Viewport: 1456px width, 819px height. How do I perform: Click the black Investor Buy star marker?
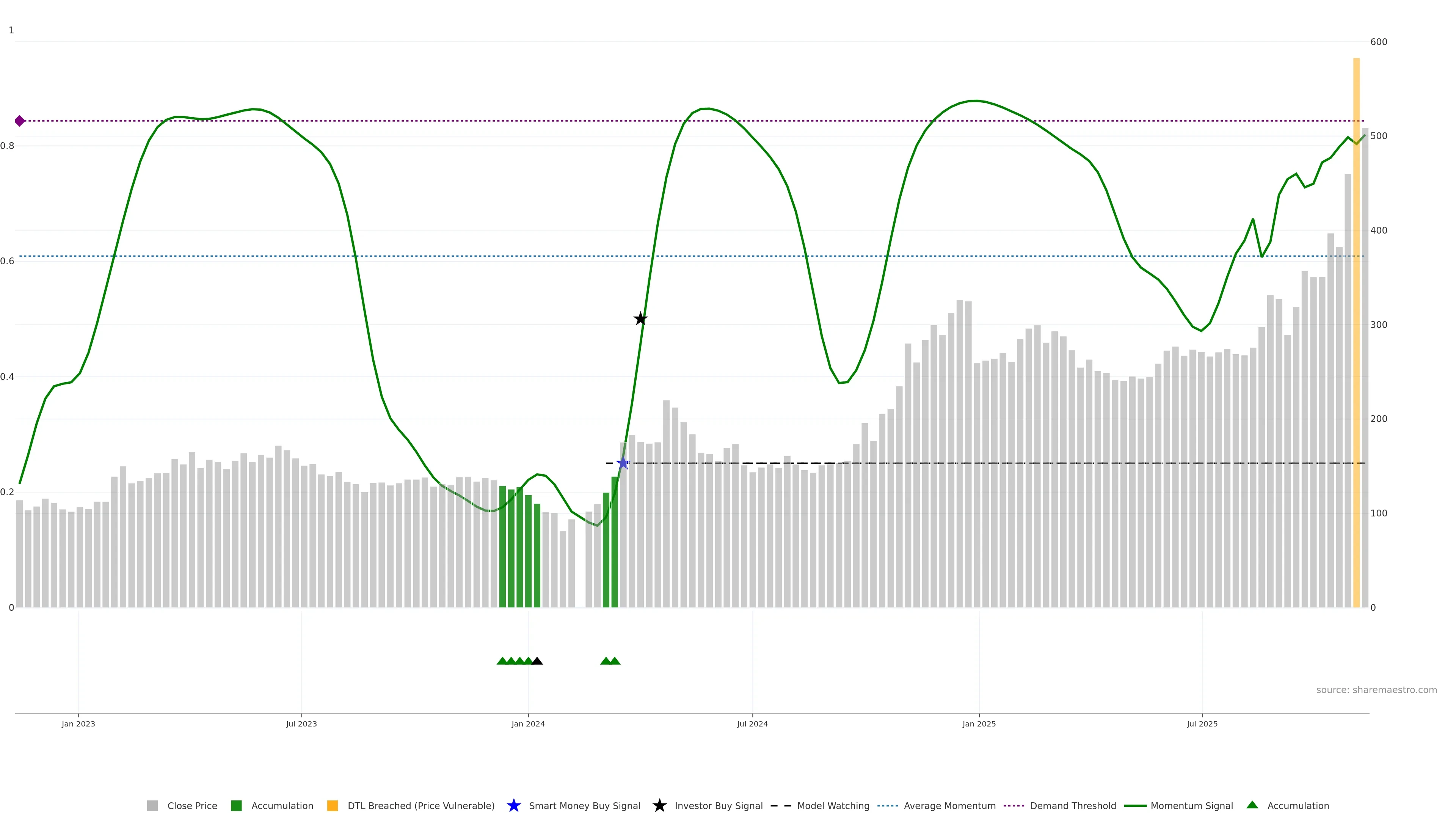pos(640,319)
